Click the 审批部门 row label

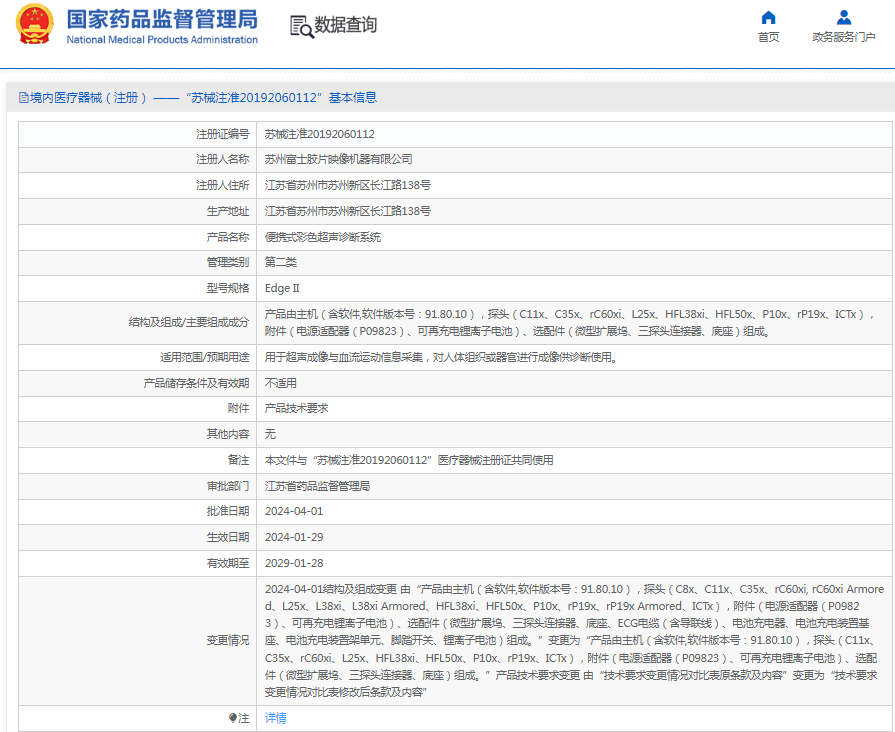[228, 486]
